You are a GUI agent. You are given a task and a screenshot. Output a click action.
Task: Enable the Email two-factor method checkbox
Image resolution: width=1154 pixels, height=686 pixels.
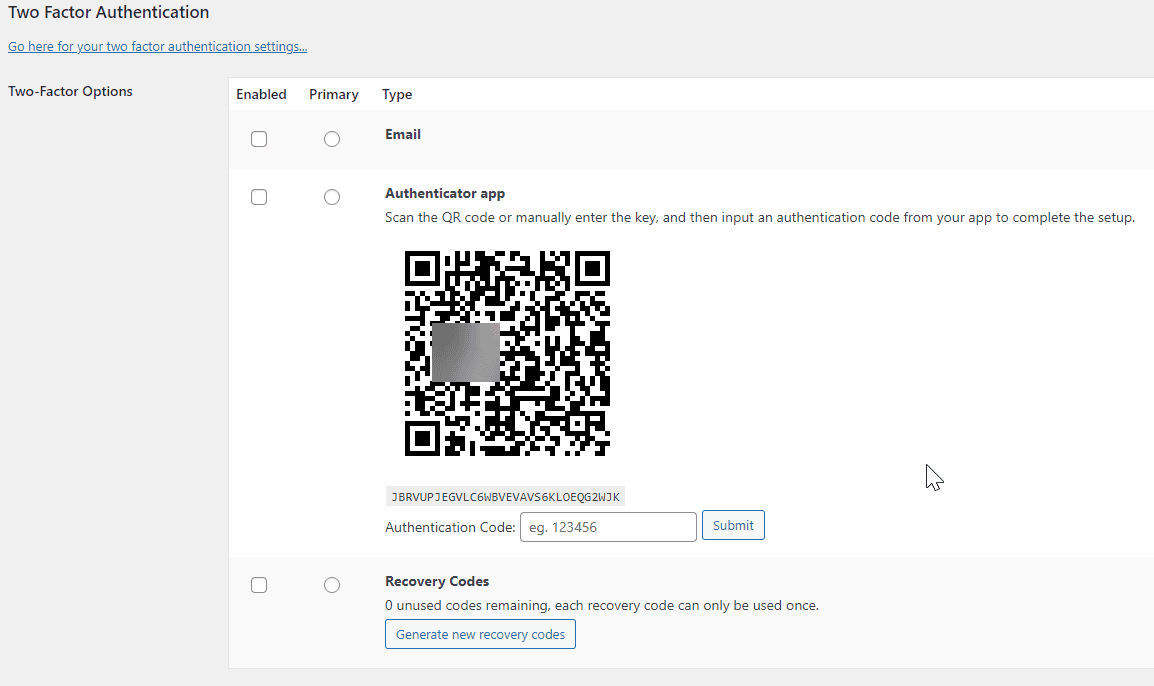pyautogui.click(x=259, y=139)
